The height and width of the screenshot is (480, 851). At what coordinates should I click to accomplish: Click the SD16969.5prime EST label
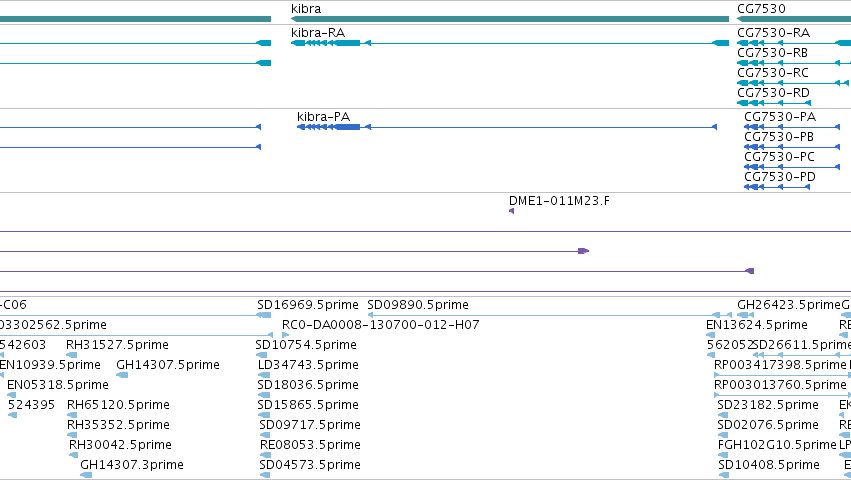308,305
